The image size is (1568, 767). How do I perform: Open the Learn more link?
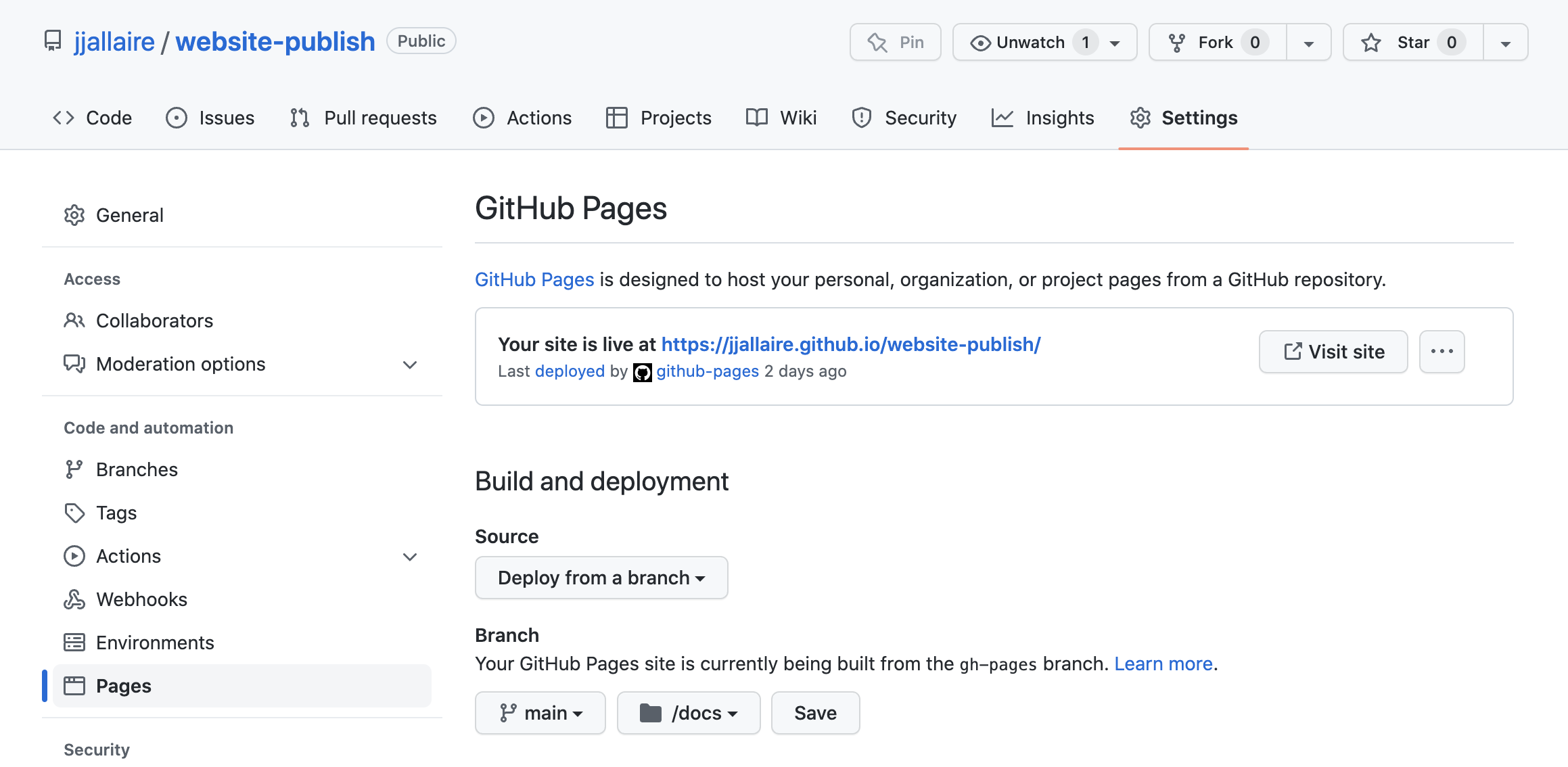coord(1163,664)
